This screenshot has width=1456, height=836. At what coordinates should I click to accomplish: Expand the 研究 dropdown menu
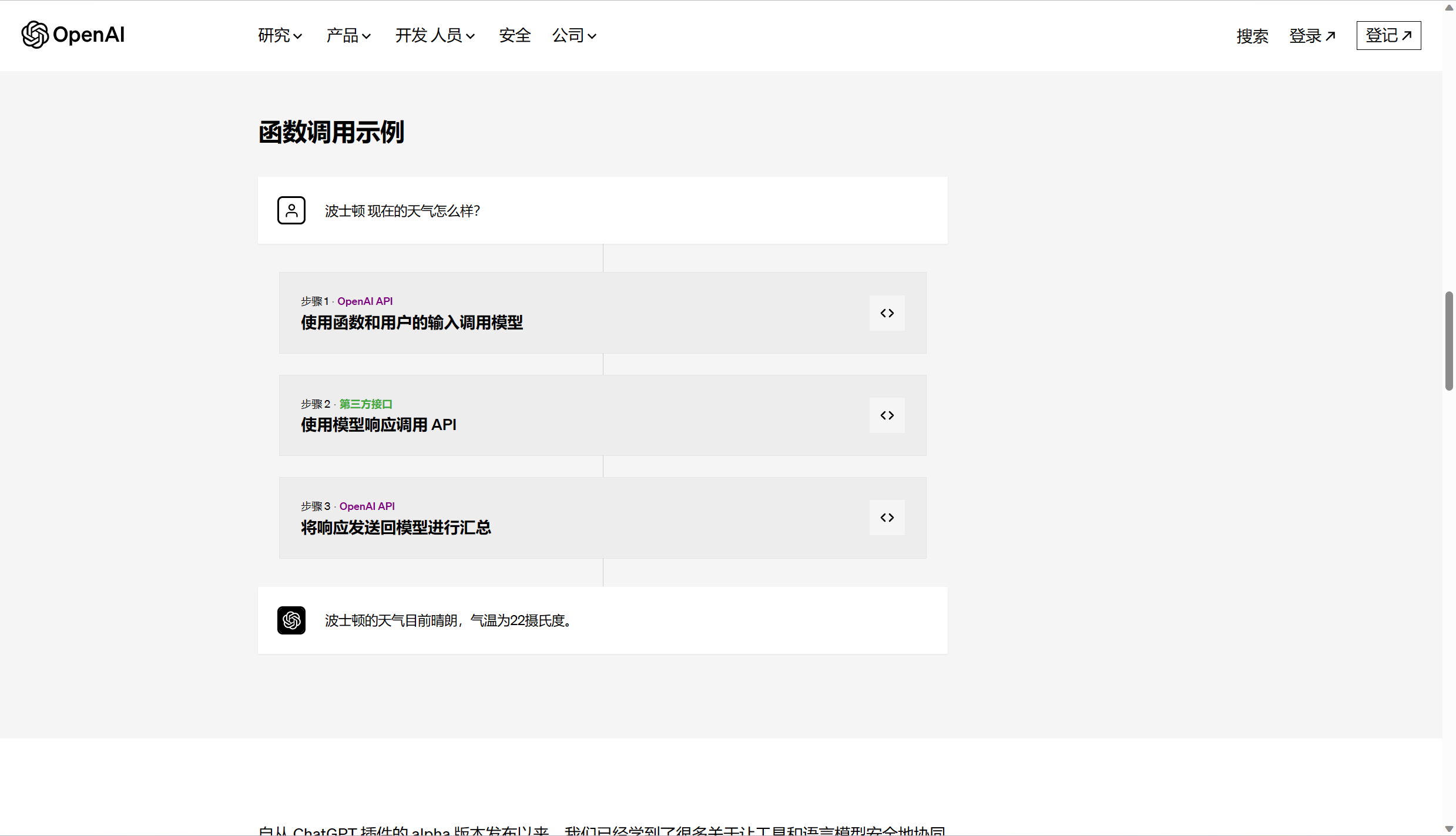coord(280,36)
